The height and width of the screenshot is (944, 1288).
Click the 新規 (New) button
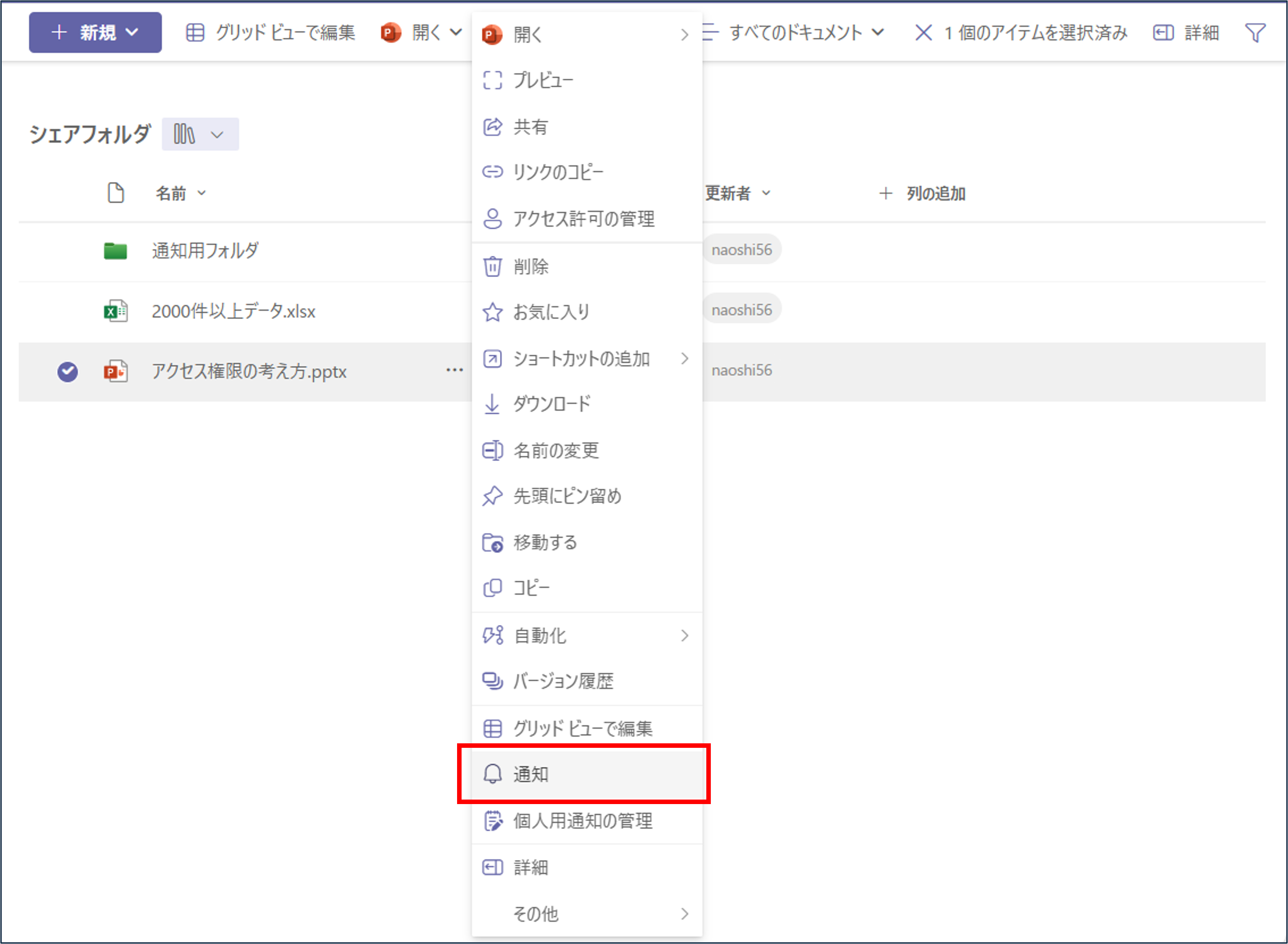[x=95, y=32]
